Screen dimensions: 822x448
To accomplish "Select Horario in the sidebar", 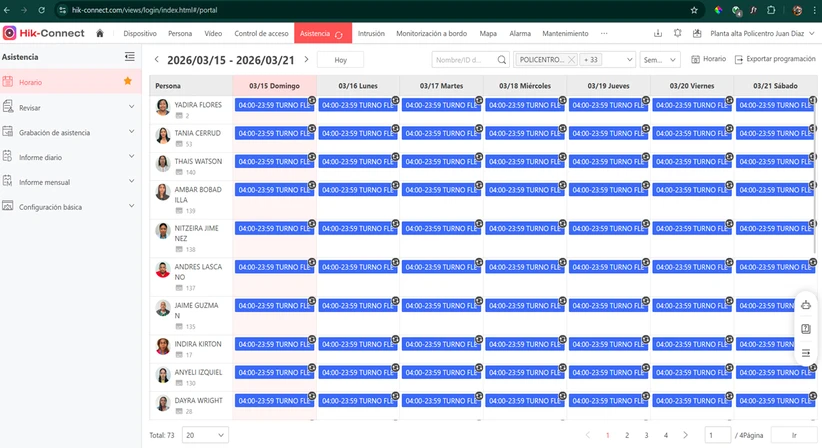I will [71, 82].
